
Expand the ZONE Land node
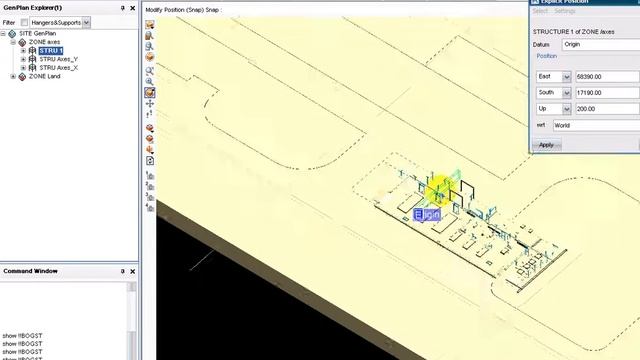tap(13, 77)
